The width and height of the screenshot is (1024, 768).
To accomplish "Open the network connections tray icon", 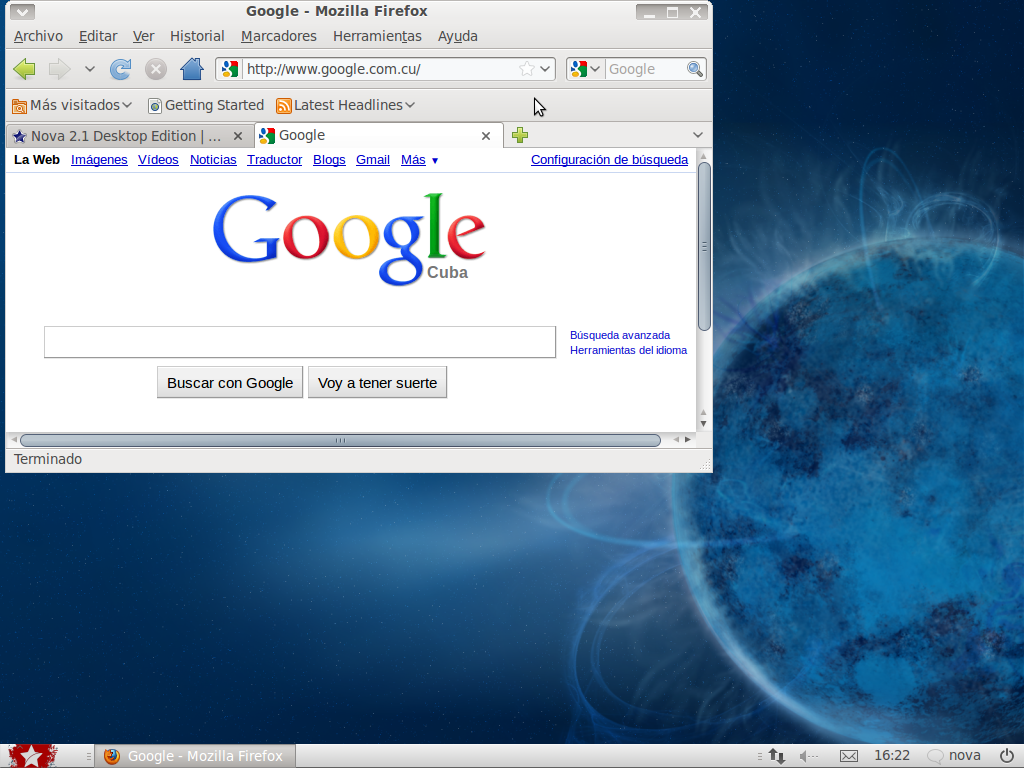I will [x=776, y=756].
